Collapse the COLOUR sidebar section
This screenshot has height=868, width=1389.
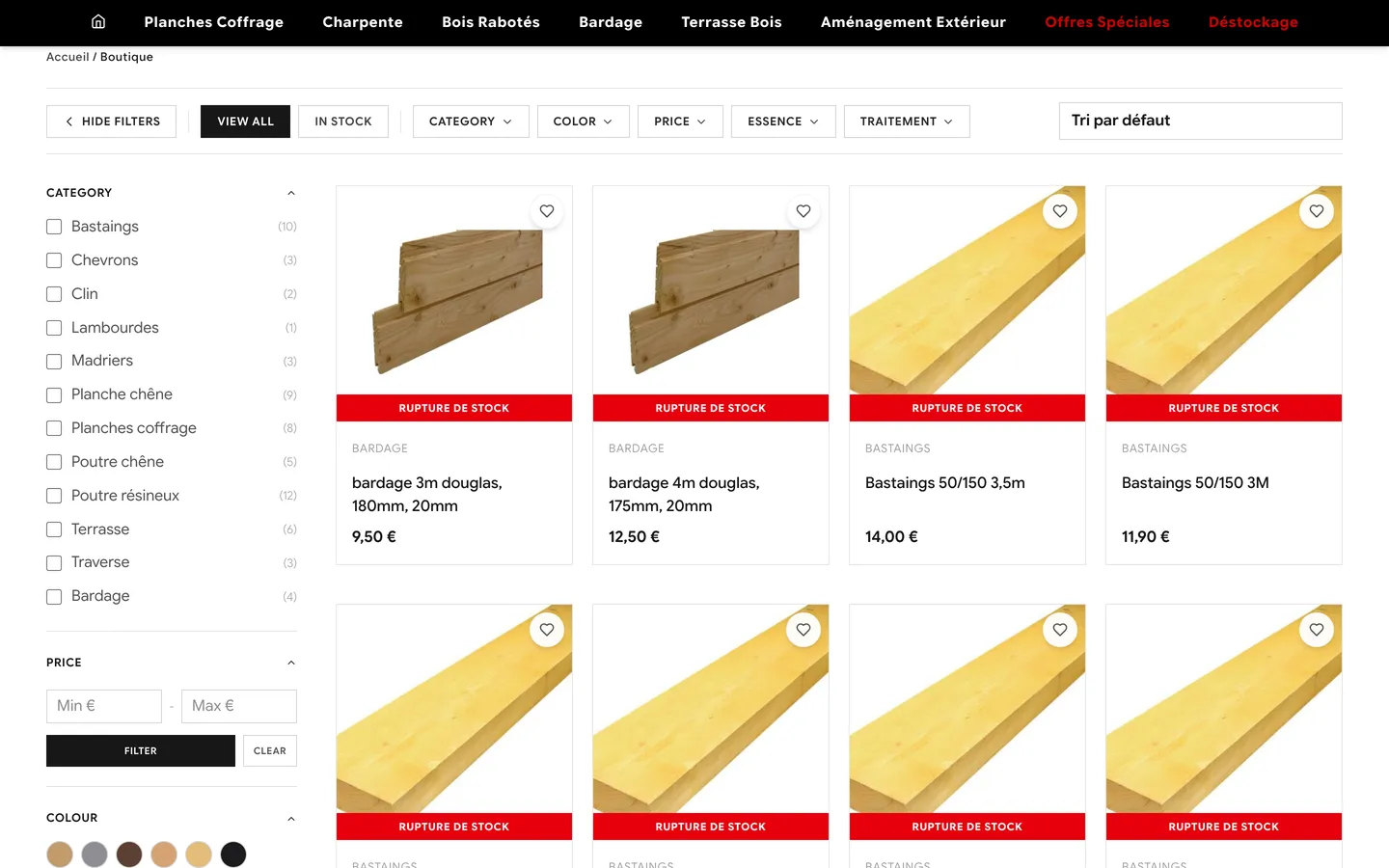point(291,819)
